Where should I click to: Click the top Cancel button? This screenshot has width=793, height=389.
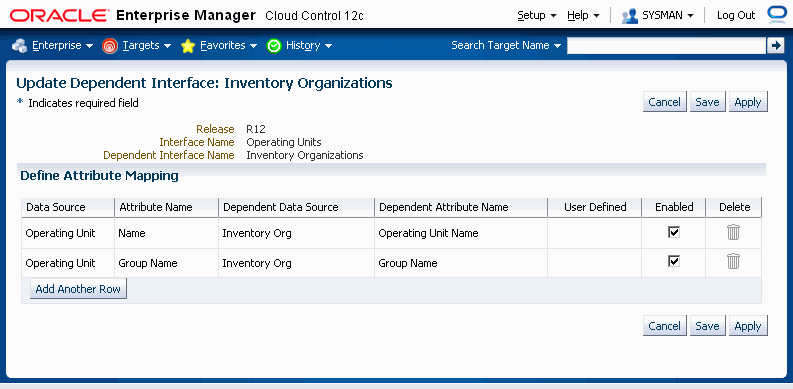click(x=665, y=102)
